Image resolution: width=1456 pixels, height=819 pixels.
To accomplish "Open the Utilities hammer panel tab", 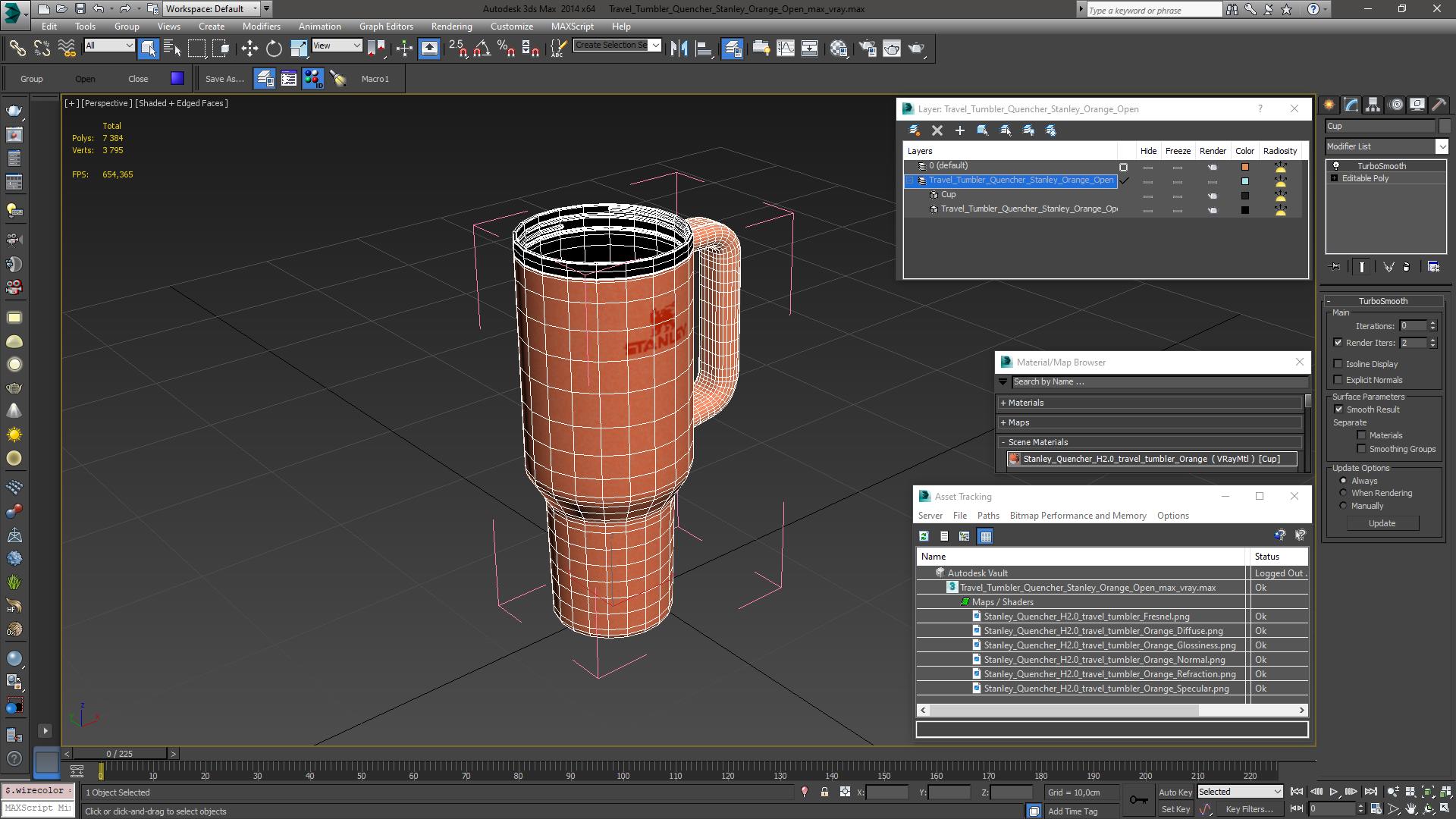I will [1439, 105].
